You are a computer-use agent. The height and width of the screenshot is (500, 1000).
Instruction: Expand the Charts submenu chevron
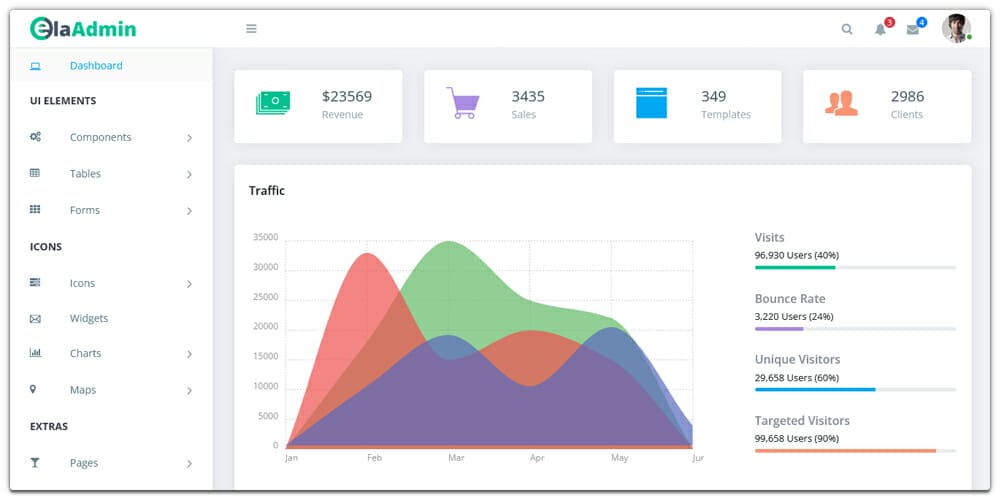tap(189, 354)
